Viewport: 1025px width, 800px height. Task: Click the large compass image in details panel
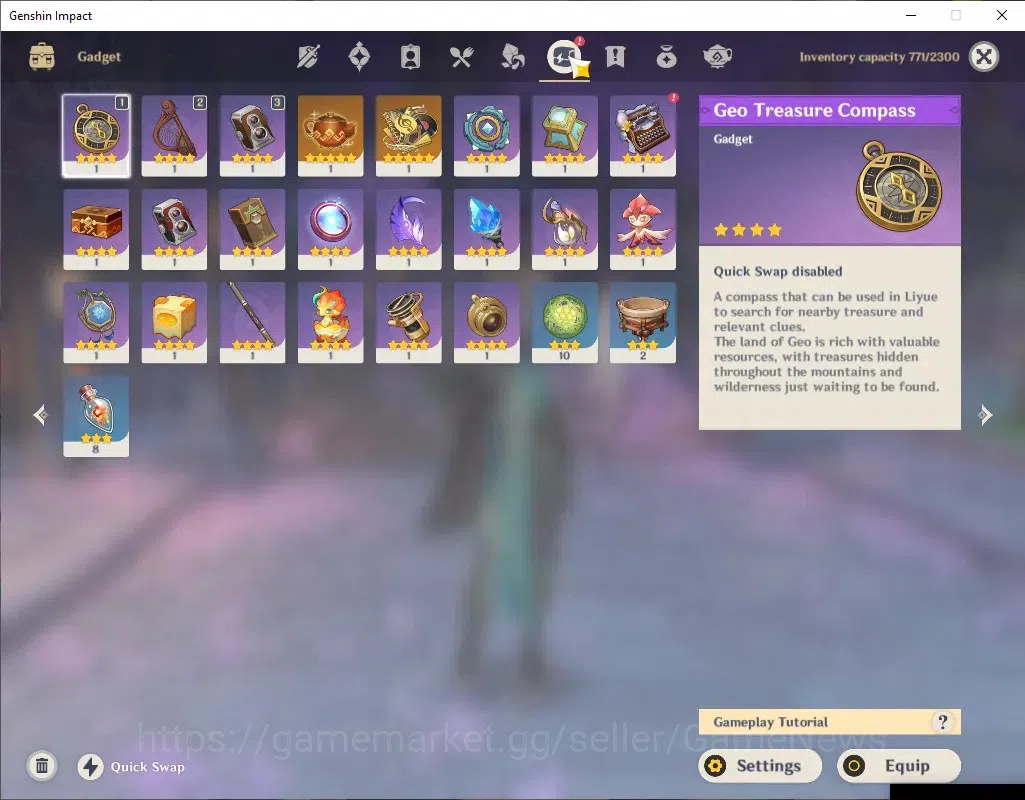point(899,186)
